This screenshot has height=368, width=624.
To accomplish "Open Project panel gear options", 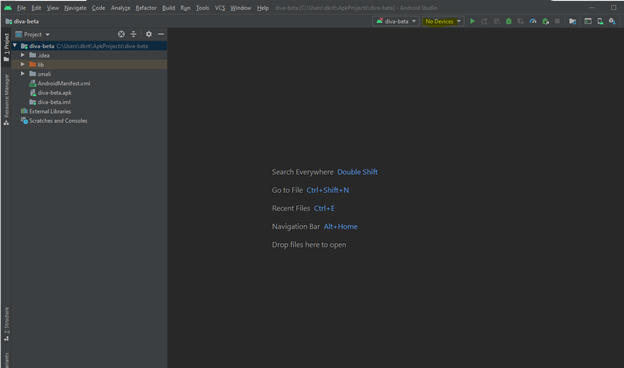I will [148, 34].
